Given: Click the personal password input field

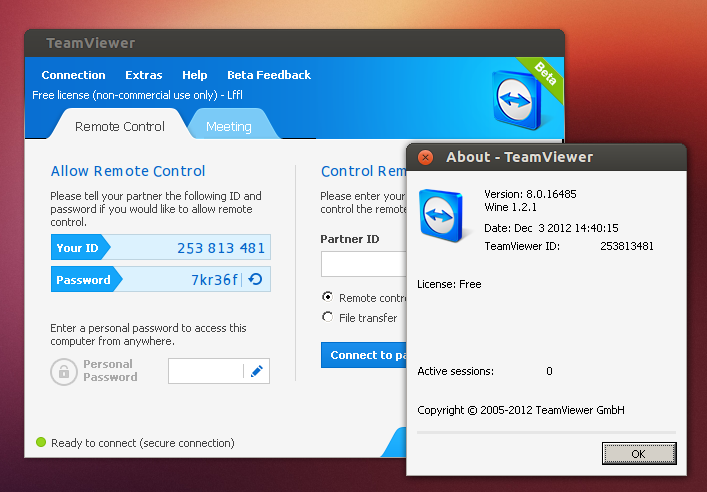Looking at the screenshot, I should (x=206, y=371).
